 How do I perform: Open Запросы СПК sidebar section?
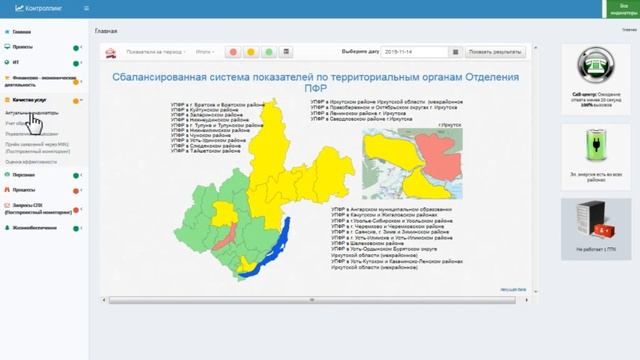[38, 209]
